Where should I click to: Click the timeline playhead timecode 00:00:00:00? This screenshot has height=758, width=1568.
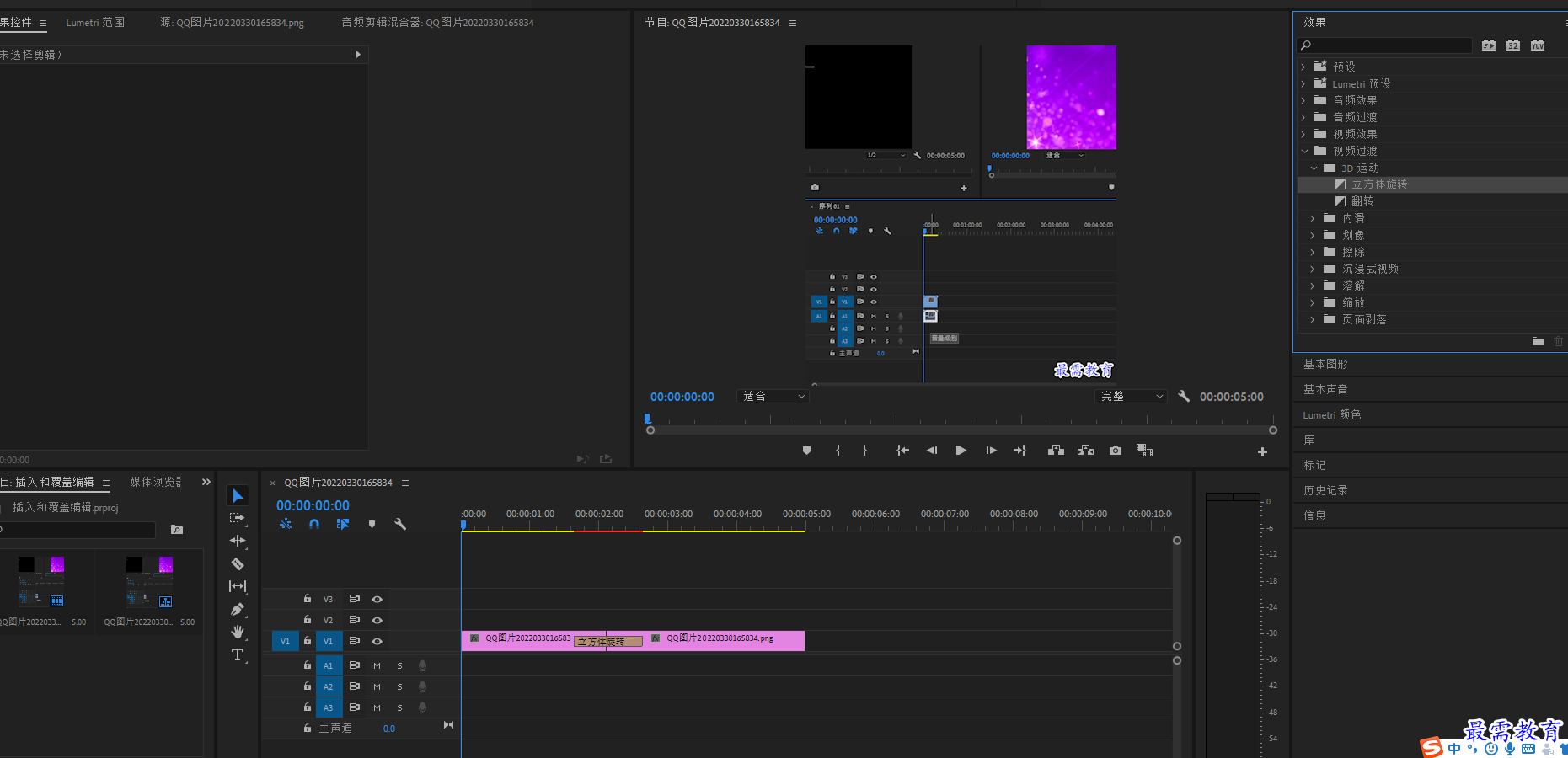[x=313, y=505]
